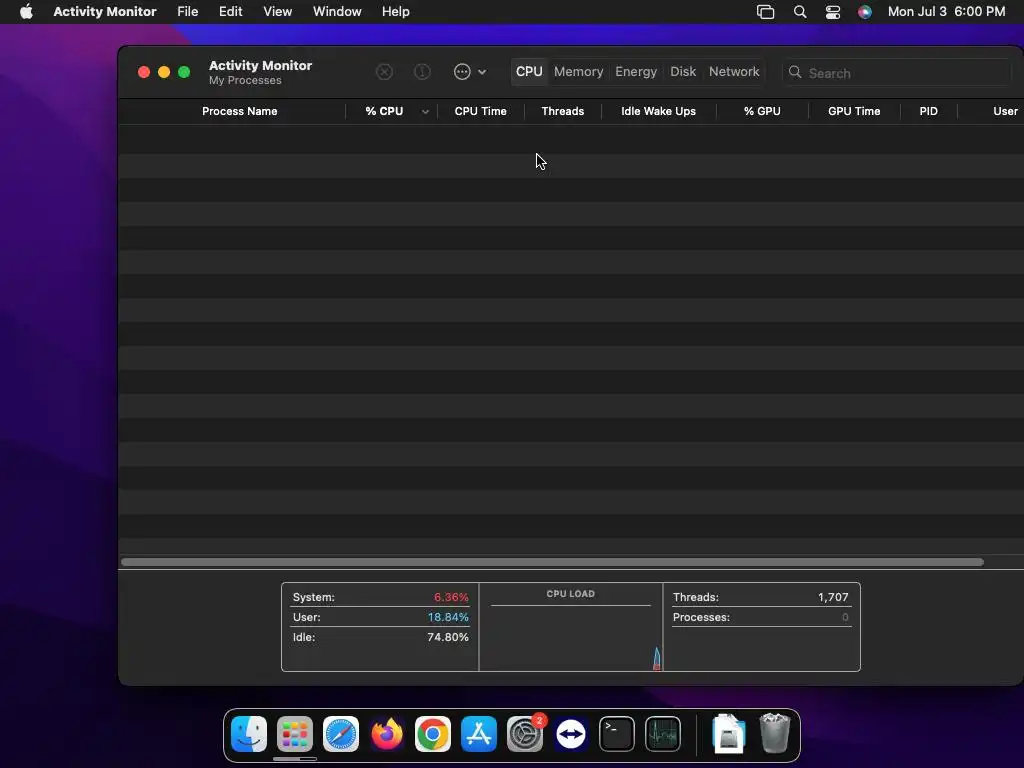Open the View menu
This screenshot has height=768, width=1024.
pyautogui.click(x=278, y=12)
